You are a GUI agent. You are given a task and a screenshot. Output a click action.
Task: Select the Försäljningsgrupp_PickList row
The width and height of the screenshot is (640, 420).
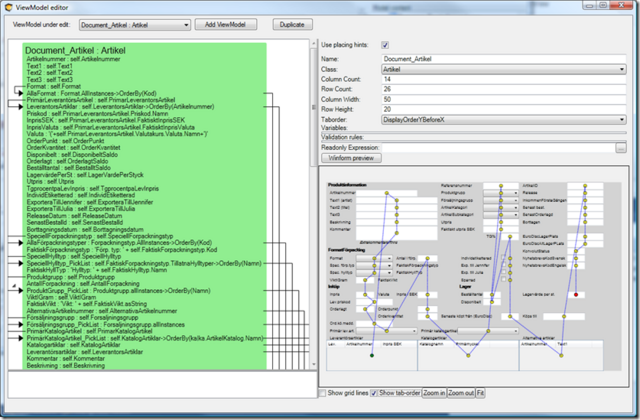[106, 324]
